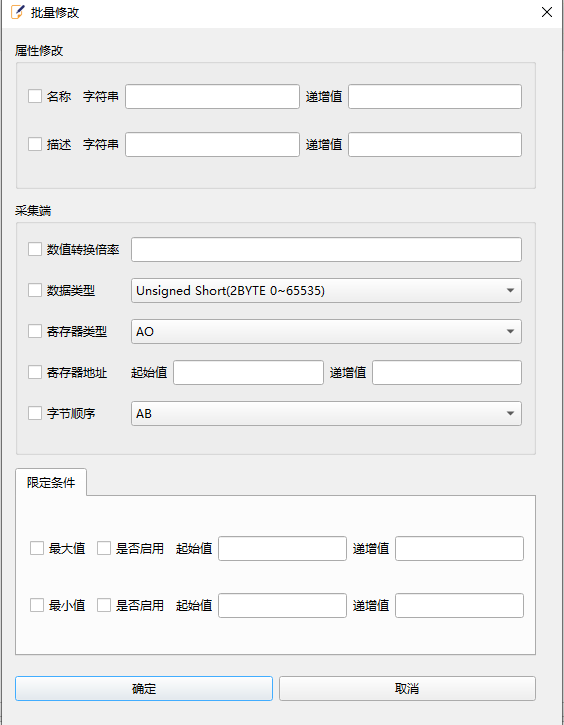564x725 pixels.
Task: Focus the 寄存器地址 起始值 field
Action: click(x=248, y=373)
